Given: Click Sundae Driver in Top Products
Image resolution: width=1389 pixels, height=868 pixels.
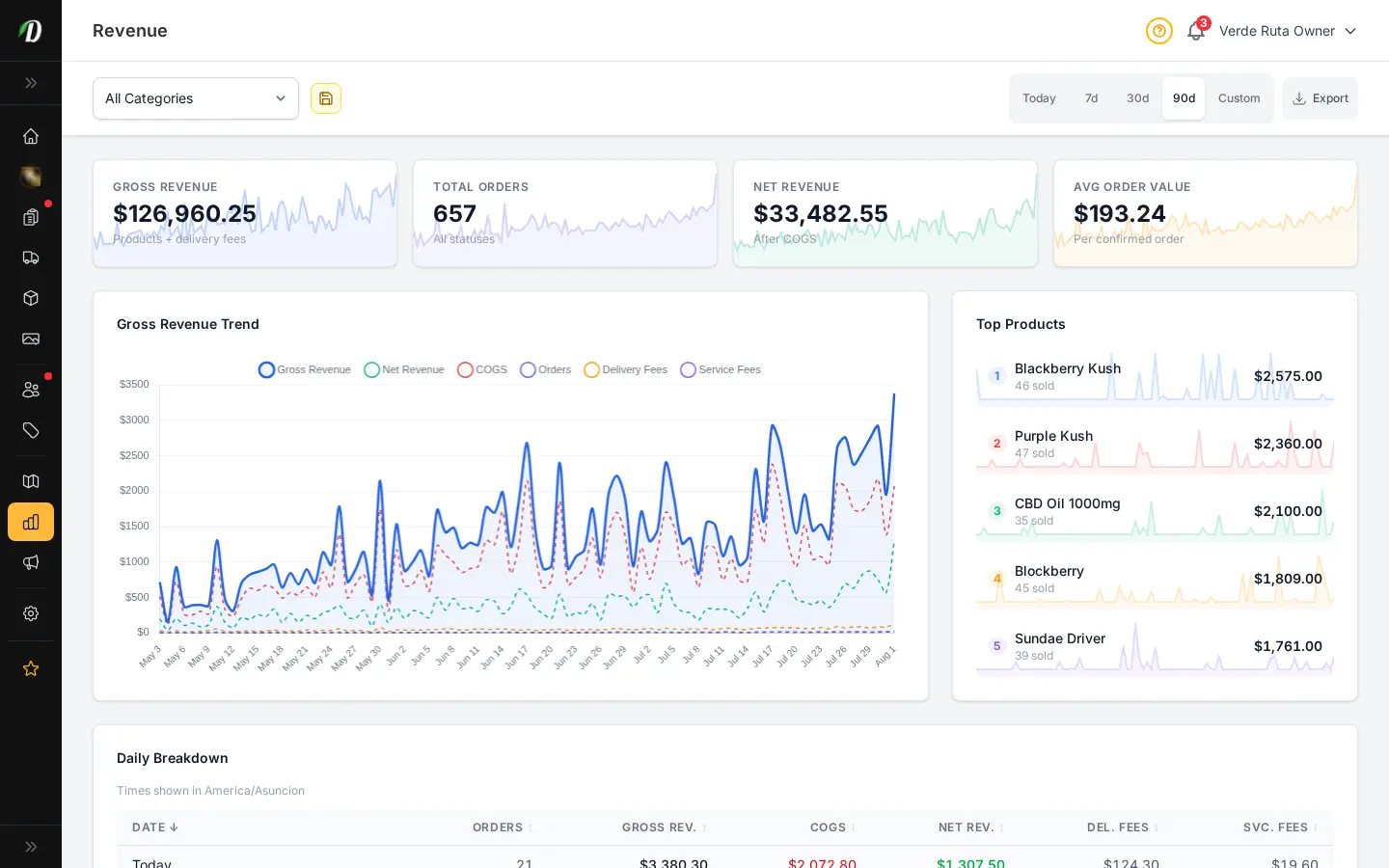Looking at the screenshot, I should coord(1155,646).
